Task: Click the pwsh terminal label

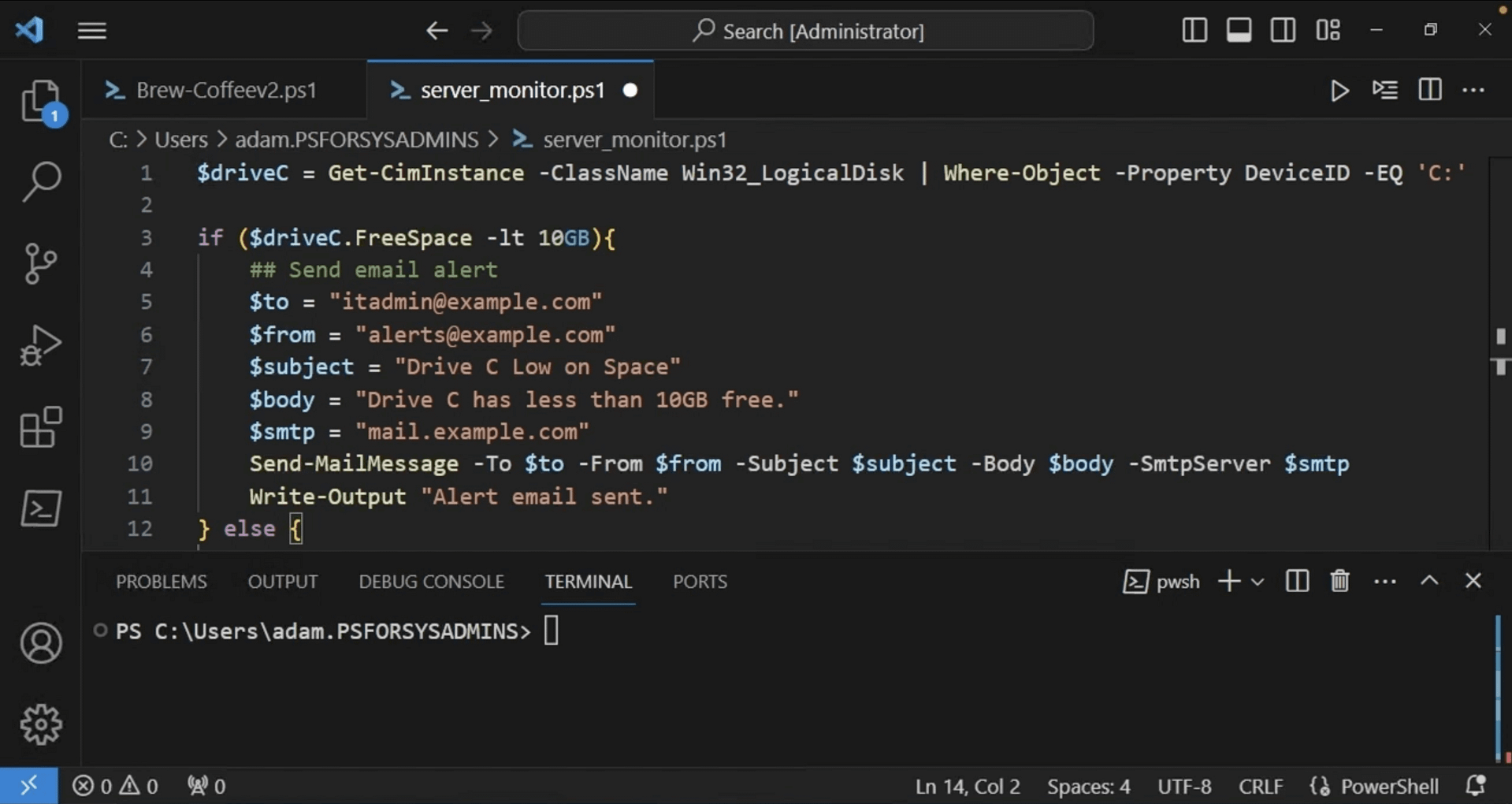Action: [1161, 582]
